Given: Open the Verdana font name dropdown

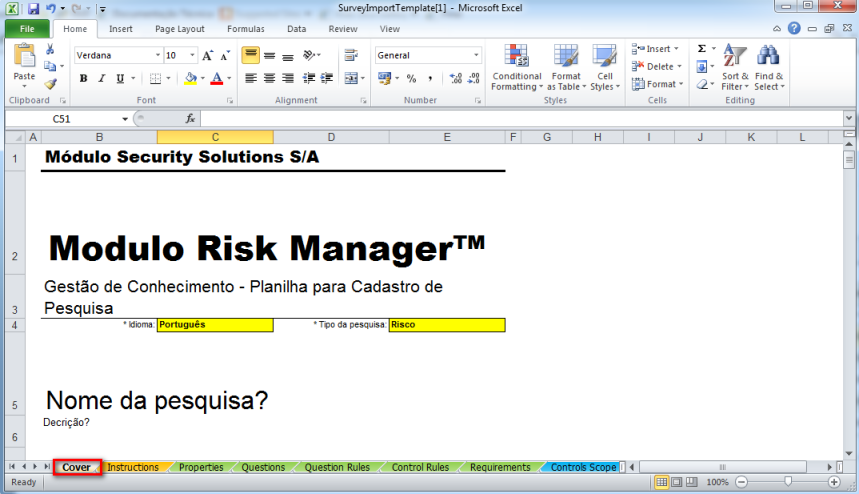Looking at the screenshot, I should click(158, 55).
